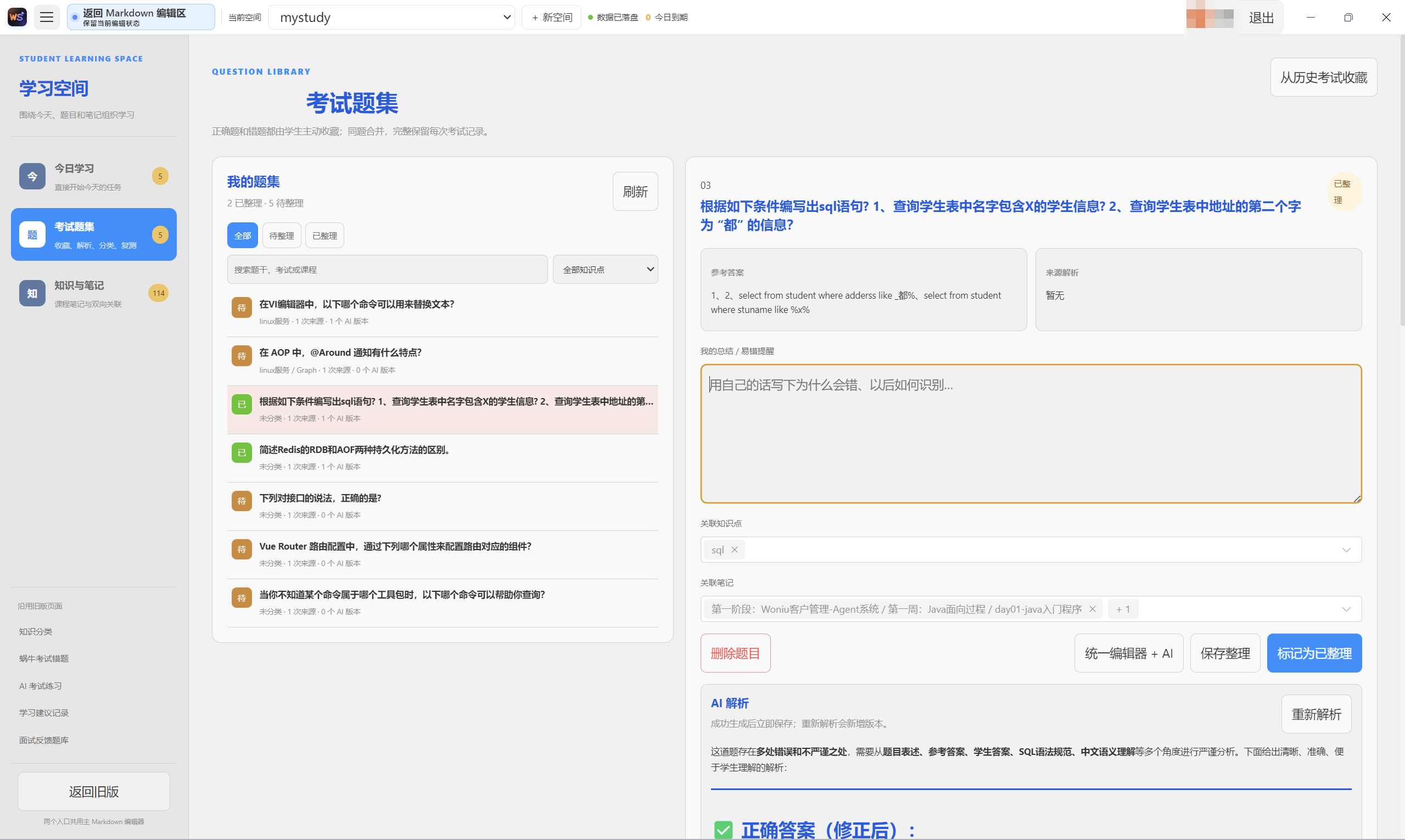Click the 114 count badge on 知识与笔记
Image resolution: width=1405 pixels, height=840 pixels.
[x=159, y=293]
